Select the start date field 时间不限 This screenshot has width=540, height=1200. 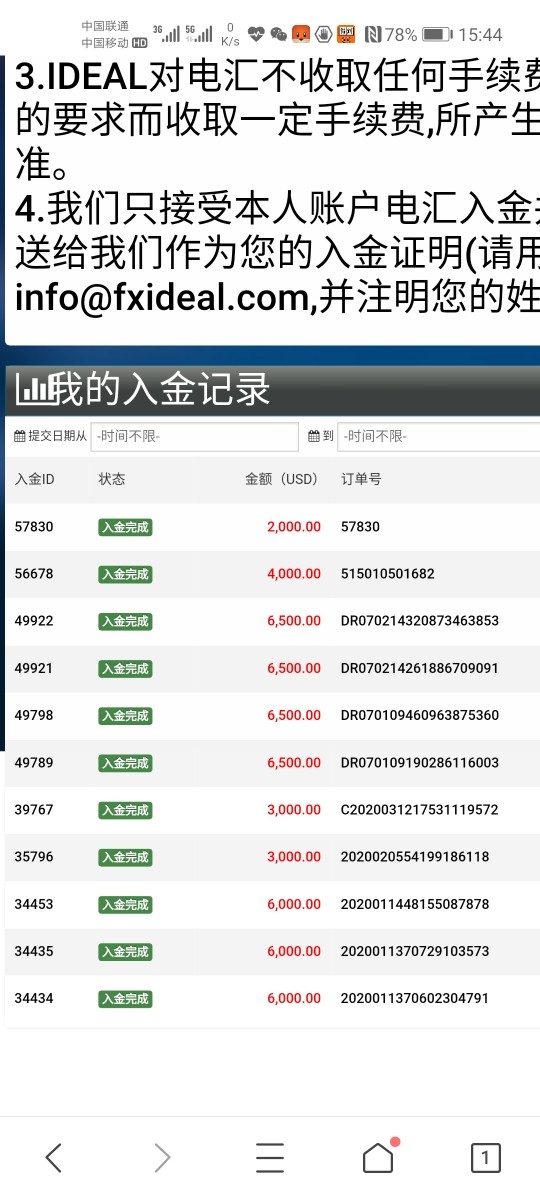click(x=195, y=437)
